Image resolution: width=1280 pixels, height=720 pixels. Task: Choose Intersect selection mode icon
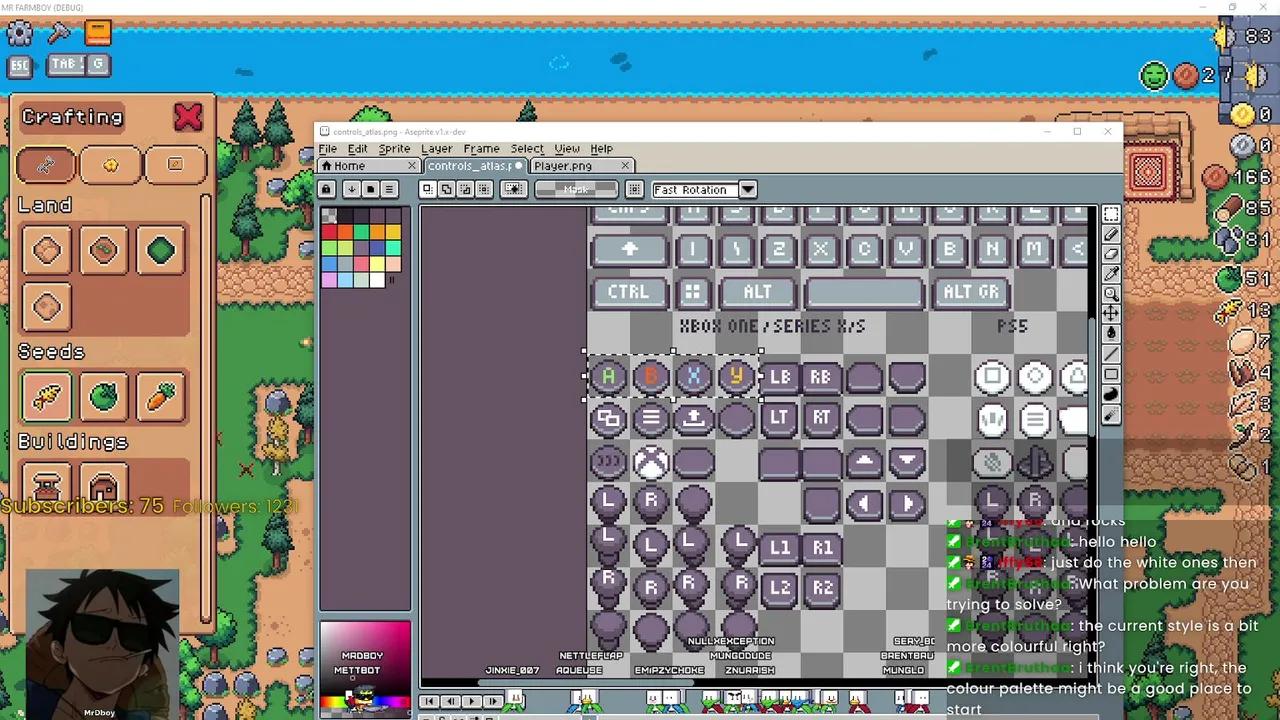click(484, 189)
